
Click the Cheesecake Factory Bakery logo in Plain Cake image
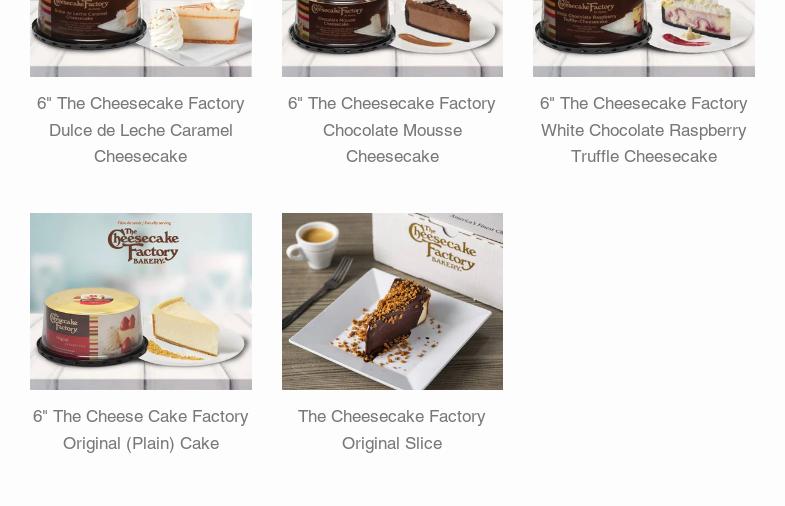coord(144,245)
